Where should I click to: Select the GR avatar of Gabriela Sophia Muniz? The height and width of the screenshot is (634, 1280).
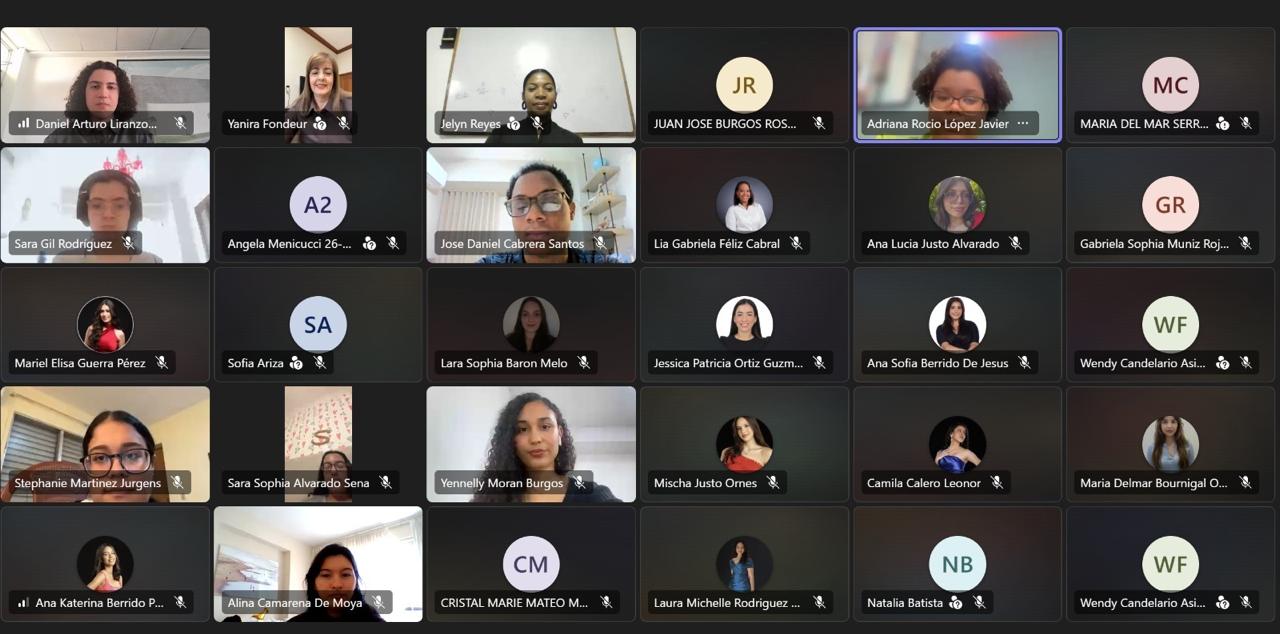tap(1170, 205)
